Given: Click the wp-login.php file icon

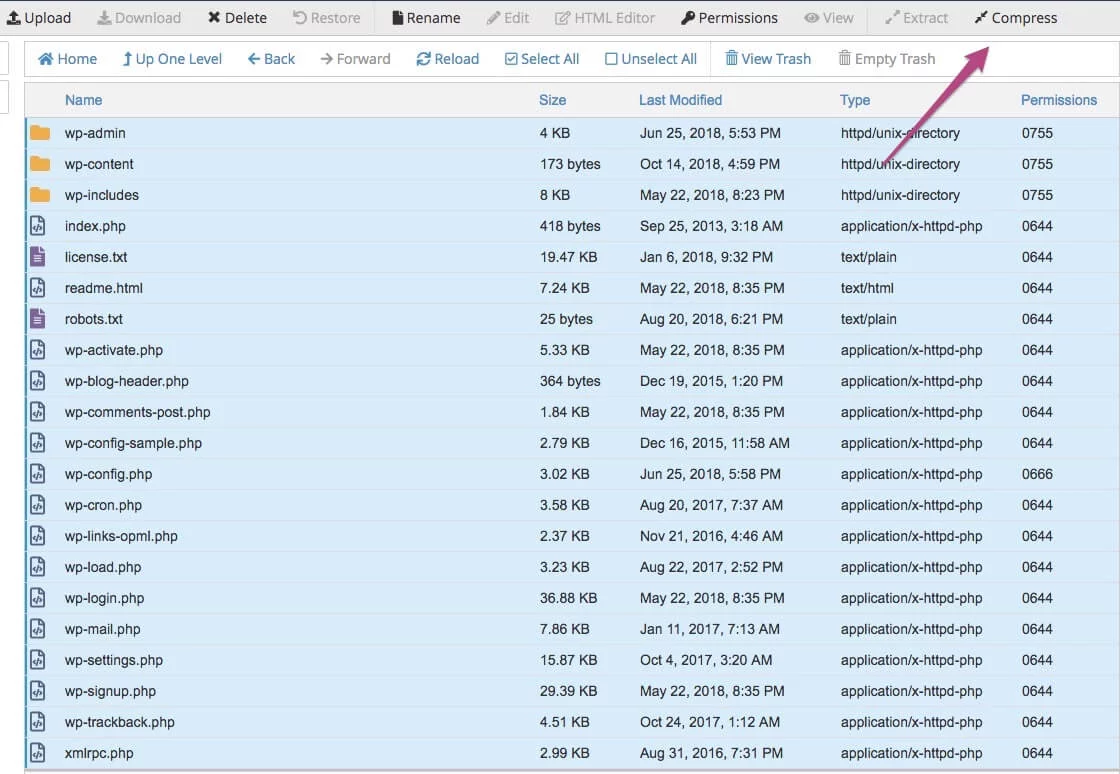Looking at the screenshot, I should click(x=38, y=598).
